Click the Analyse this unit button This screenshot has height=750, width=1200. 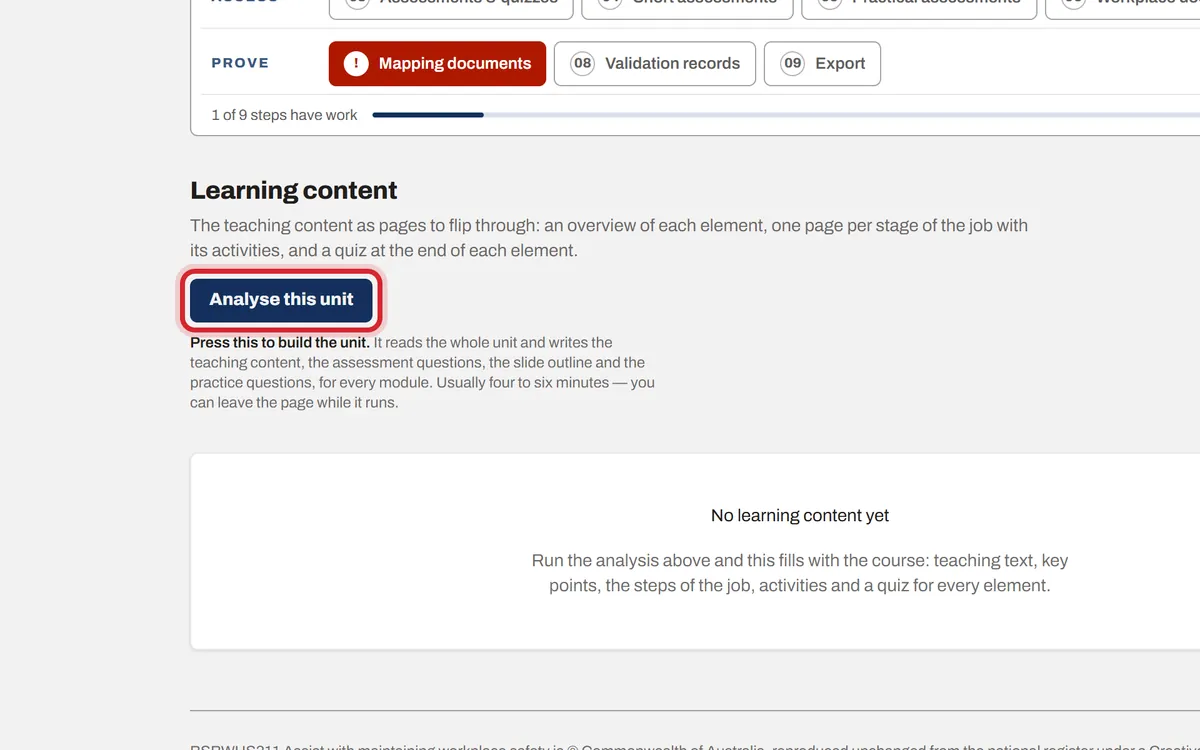(281, 300)
